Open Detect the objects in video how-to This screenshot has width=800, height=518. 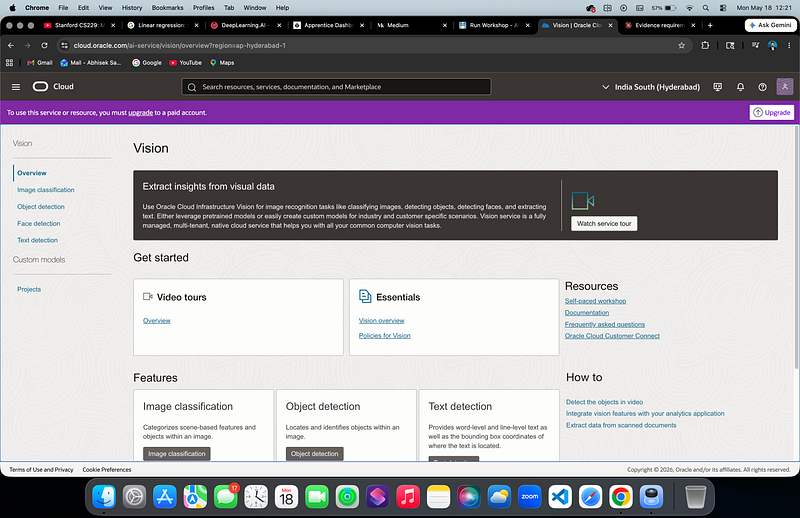[x=604, y=402]
